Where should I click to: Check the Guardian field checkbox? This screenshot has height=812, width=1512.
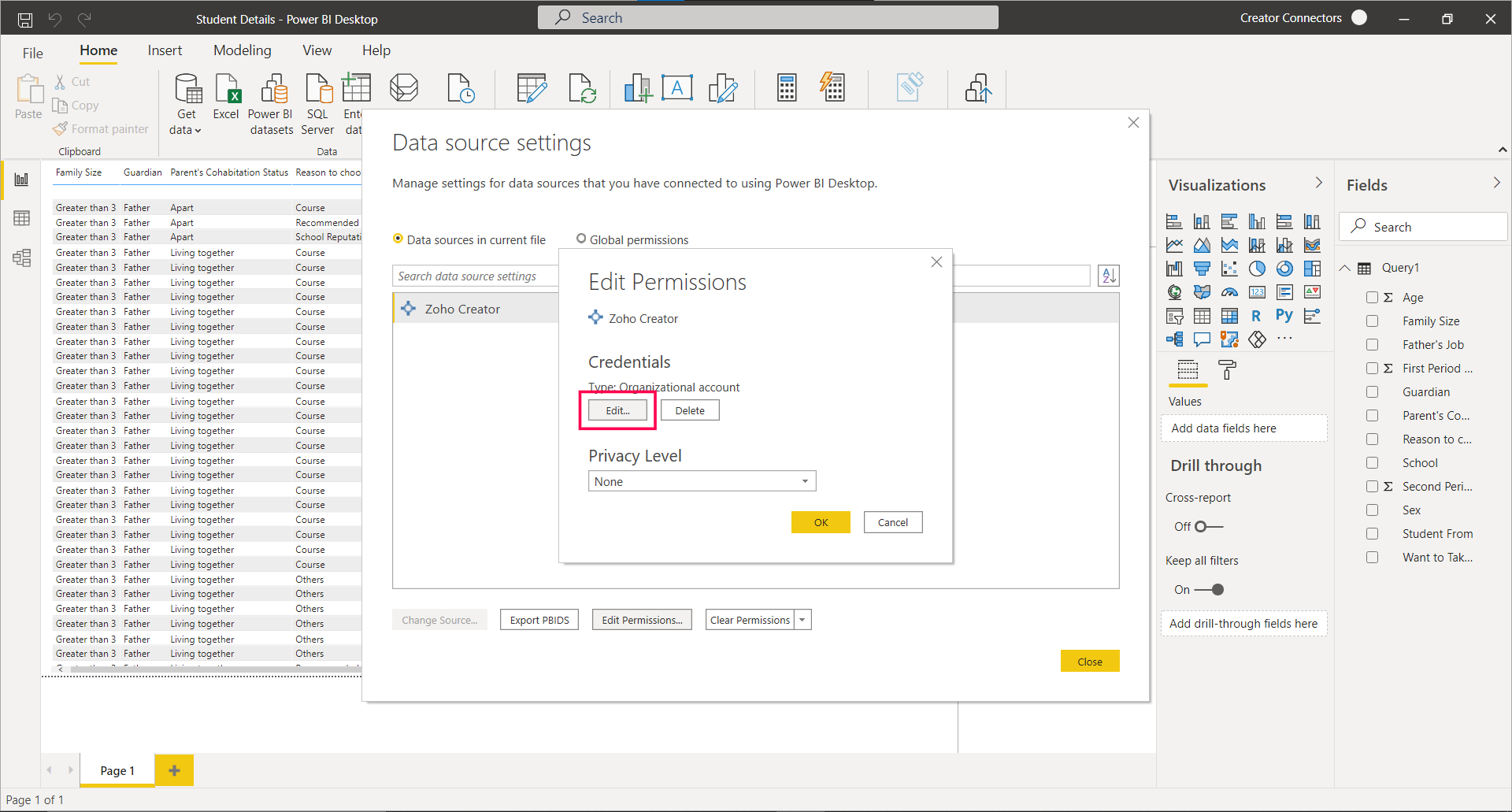1372,392
